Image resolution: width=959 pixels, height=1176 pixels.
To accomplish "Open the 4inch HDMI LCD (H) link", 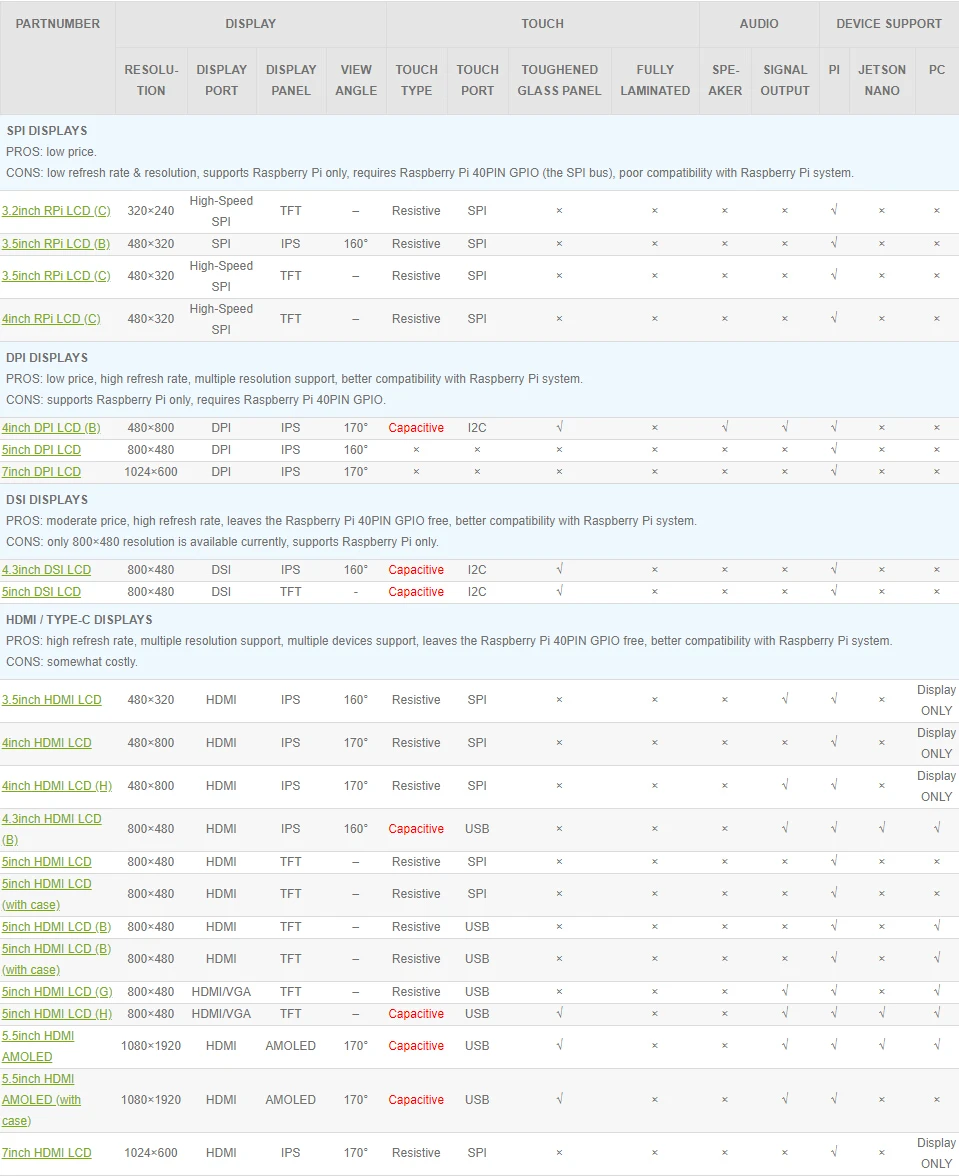I will (x=57, y=786).
